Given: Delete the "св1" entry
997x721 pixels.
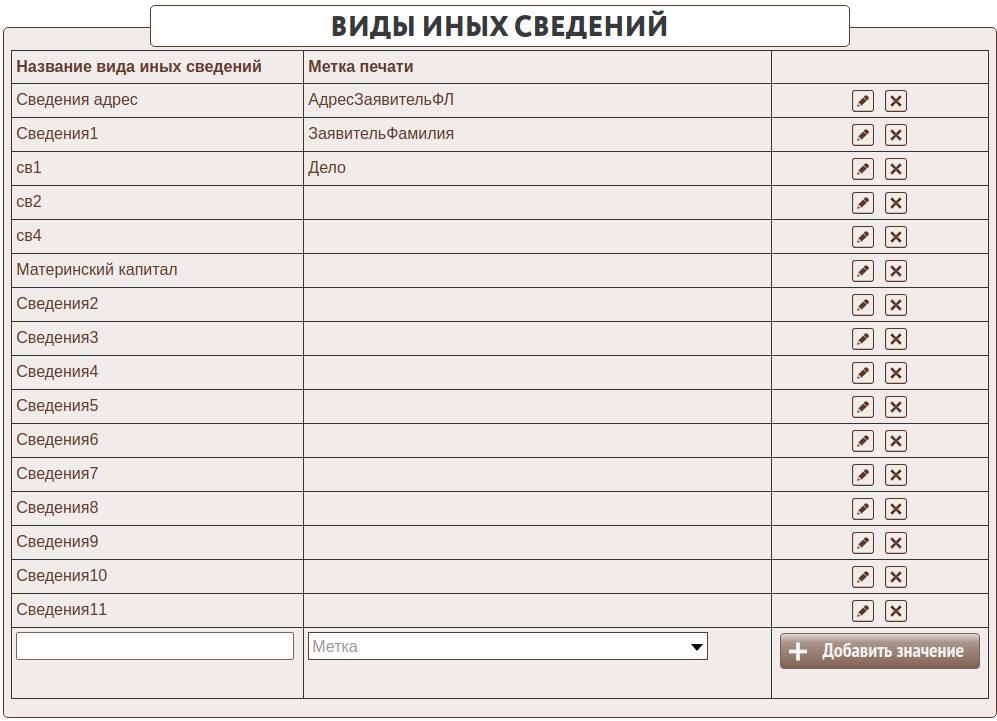Looking at the screenshot, I should tap(896, 169).
